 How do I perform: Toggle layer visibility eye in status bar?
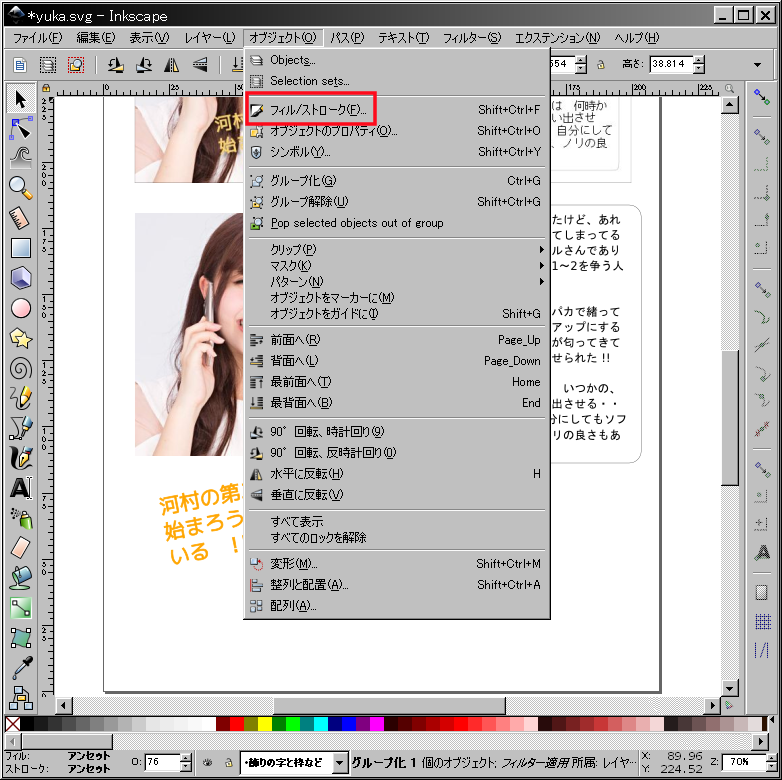click(x=207, y=762)
